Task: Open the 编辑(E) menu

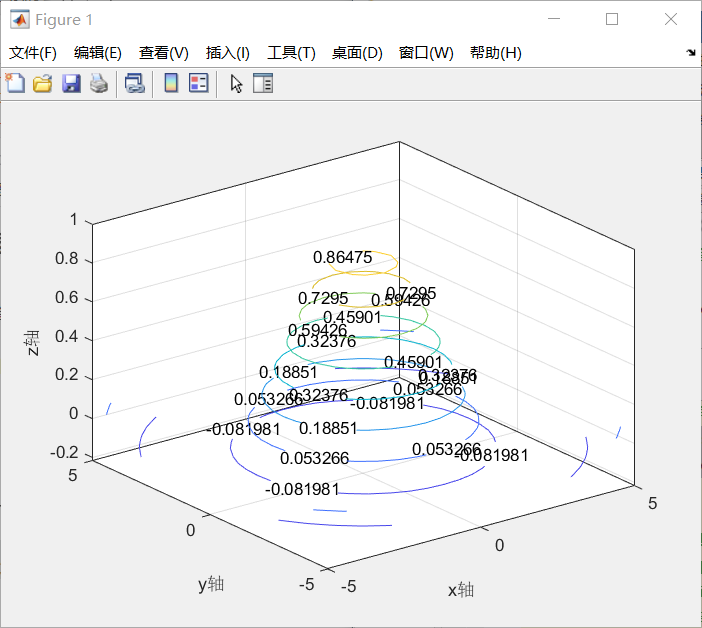Action: (98, 53)
